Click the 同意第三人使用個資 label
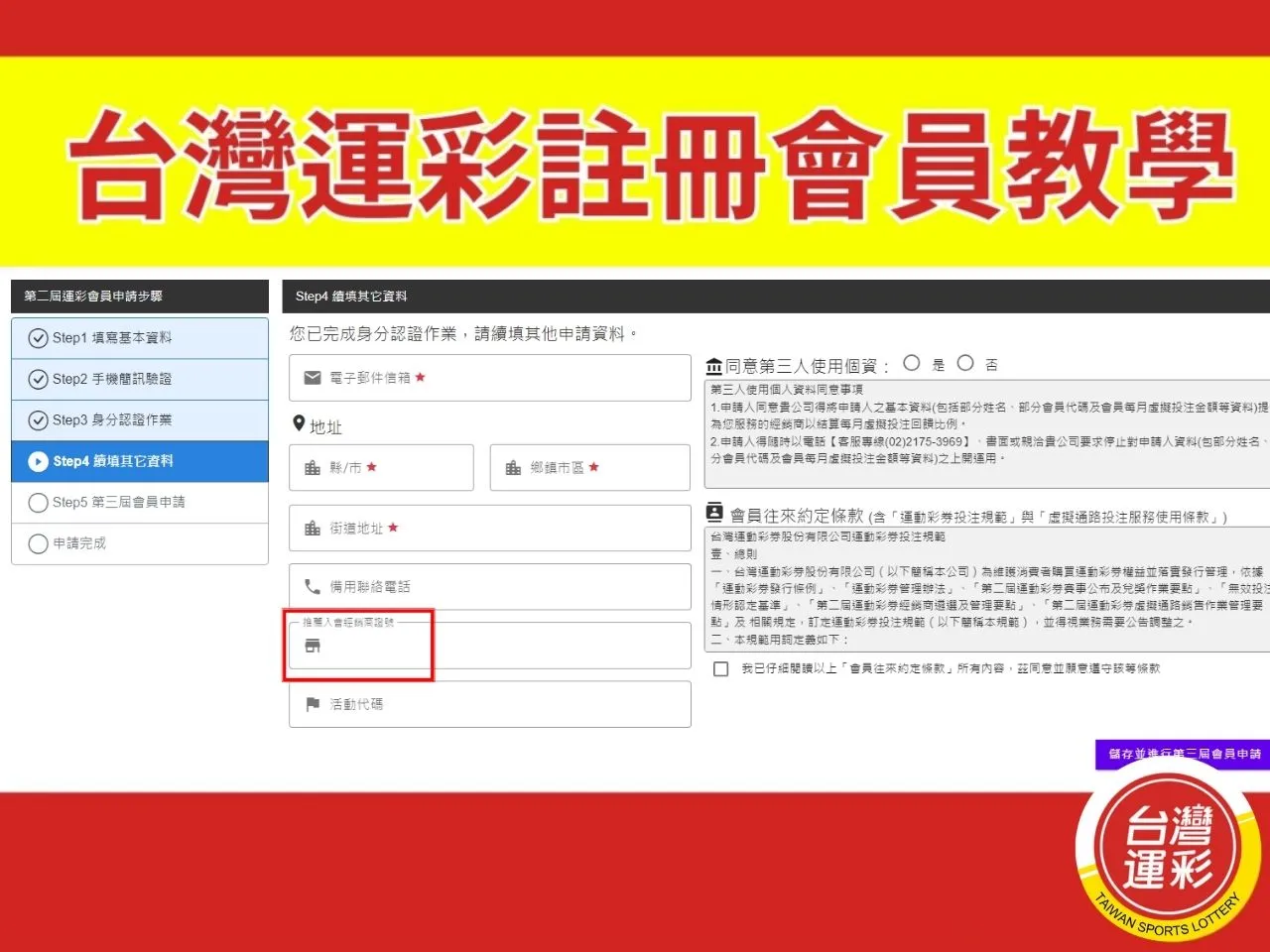This screenshot has height=952, width=1270. click(x=806, y=366)
